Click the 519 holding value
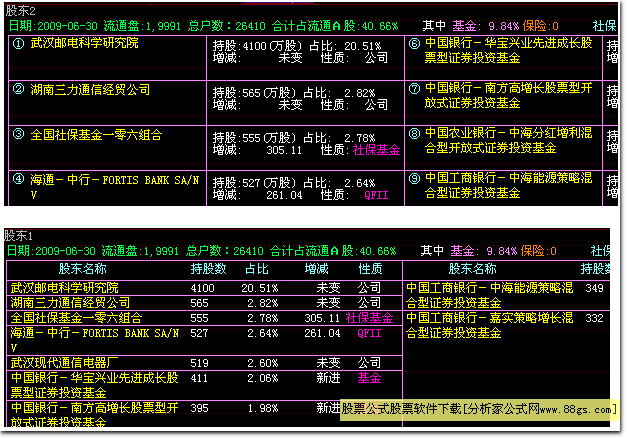 200,363
